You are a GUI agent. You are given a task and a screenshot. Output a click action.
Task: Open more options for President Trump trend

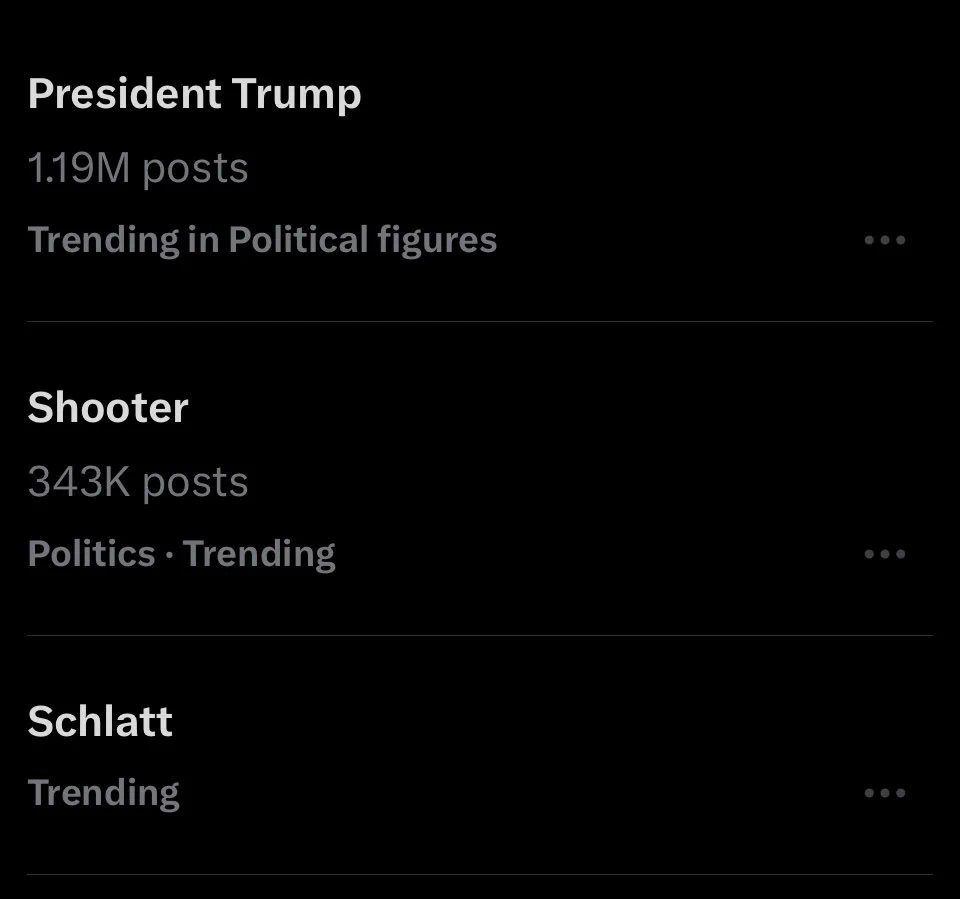(x=885, y=240)
